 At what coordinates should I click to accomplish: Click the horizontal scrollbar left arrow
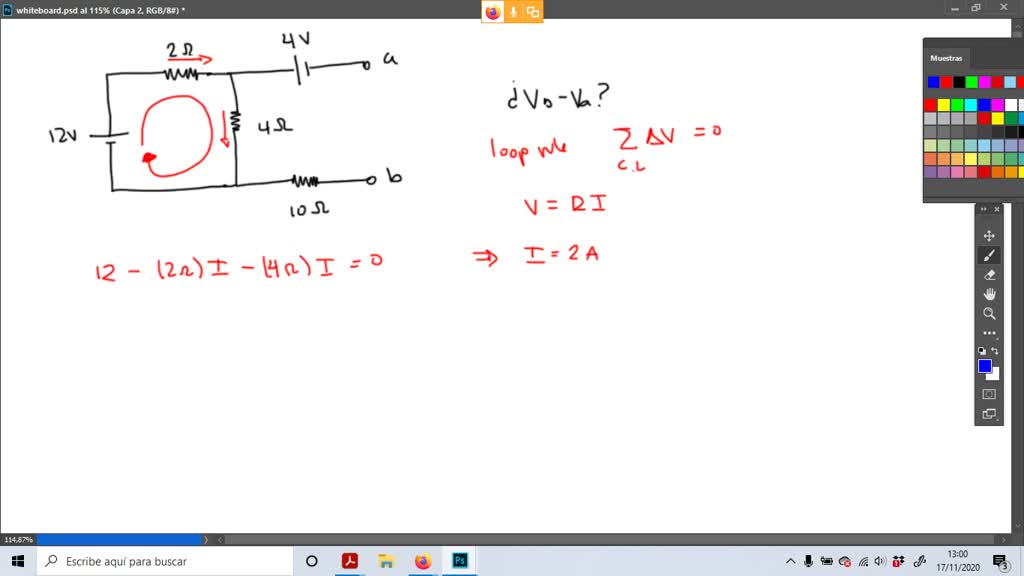pos(221,539)
